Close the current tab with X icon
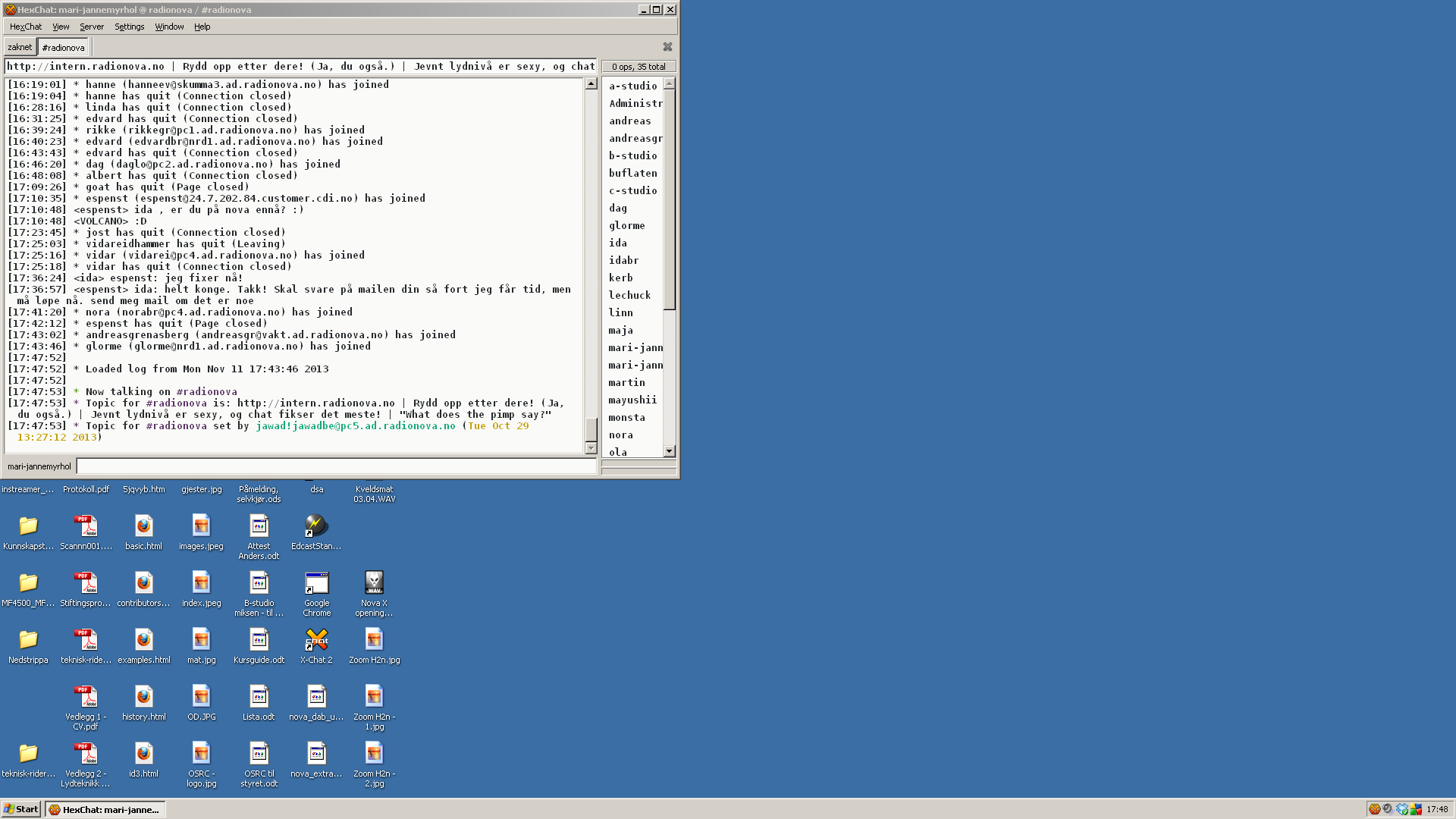This screenshot has height=819, width=1456. click(667, 47)
